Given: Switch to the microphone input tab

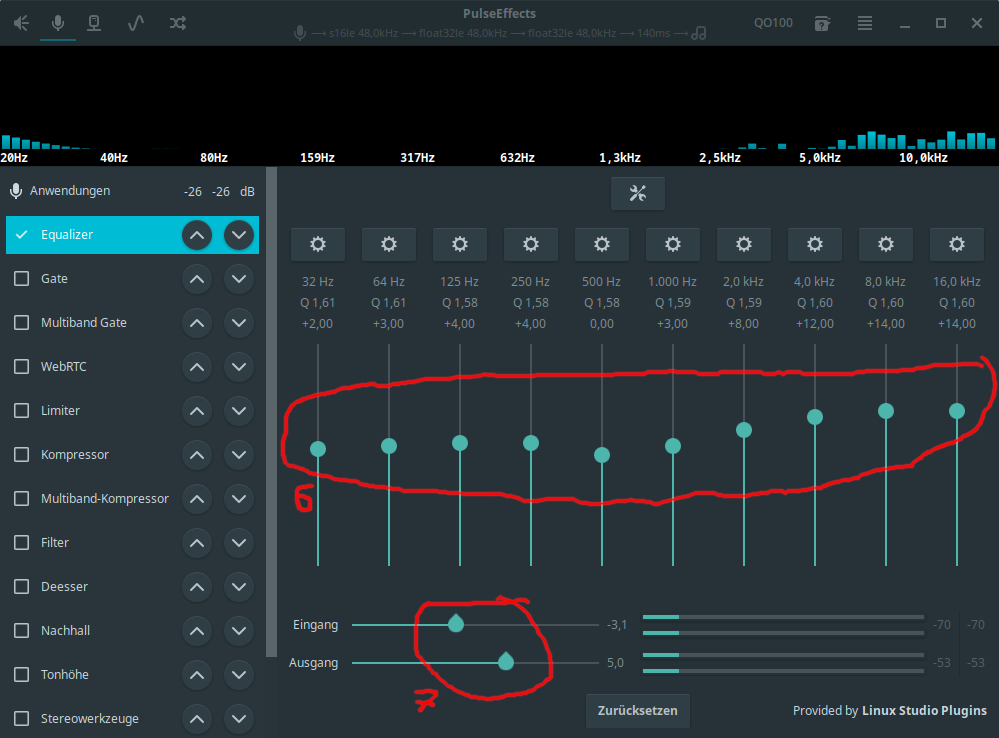Looking at the screenshot, I should [x=58, y=22].
